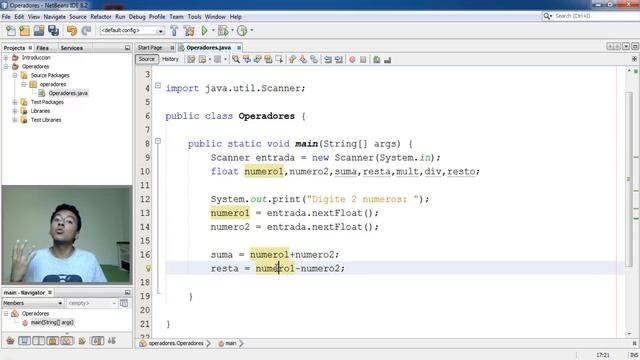Click the Toggle Bookmark icon in editor toolbar
The image size is (640, 360).
[x=314, y=60]
